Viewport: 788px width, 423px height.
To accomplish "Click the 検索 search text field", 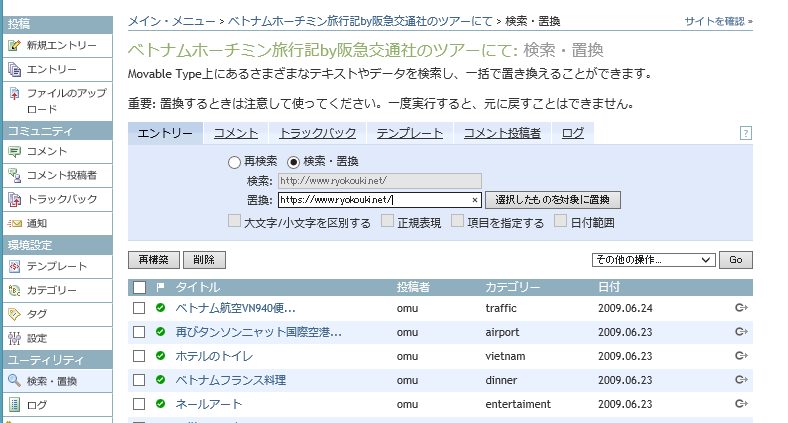I will pos(380,181).
